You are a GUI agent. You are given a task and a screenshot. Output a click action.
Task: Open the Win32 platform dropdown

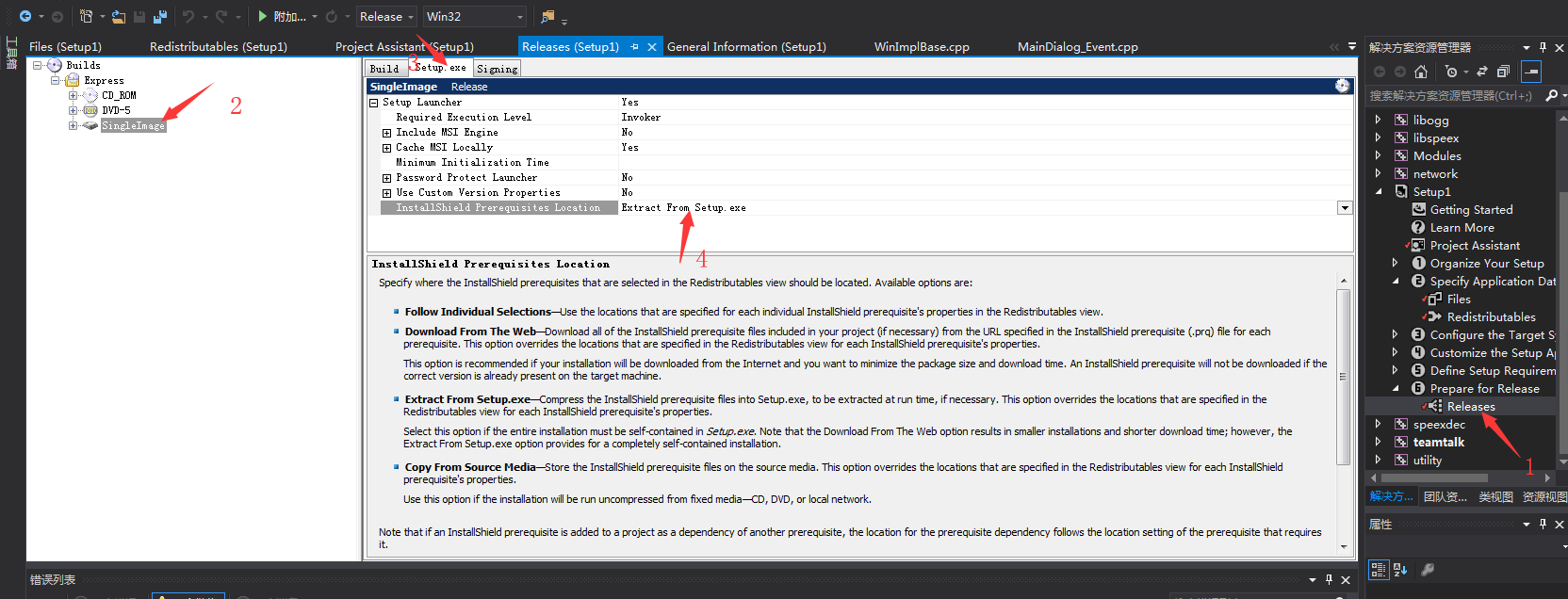pyautogui.click(x=475, y=16)
